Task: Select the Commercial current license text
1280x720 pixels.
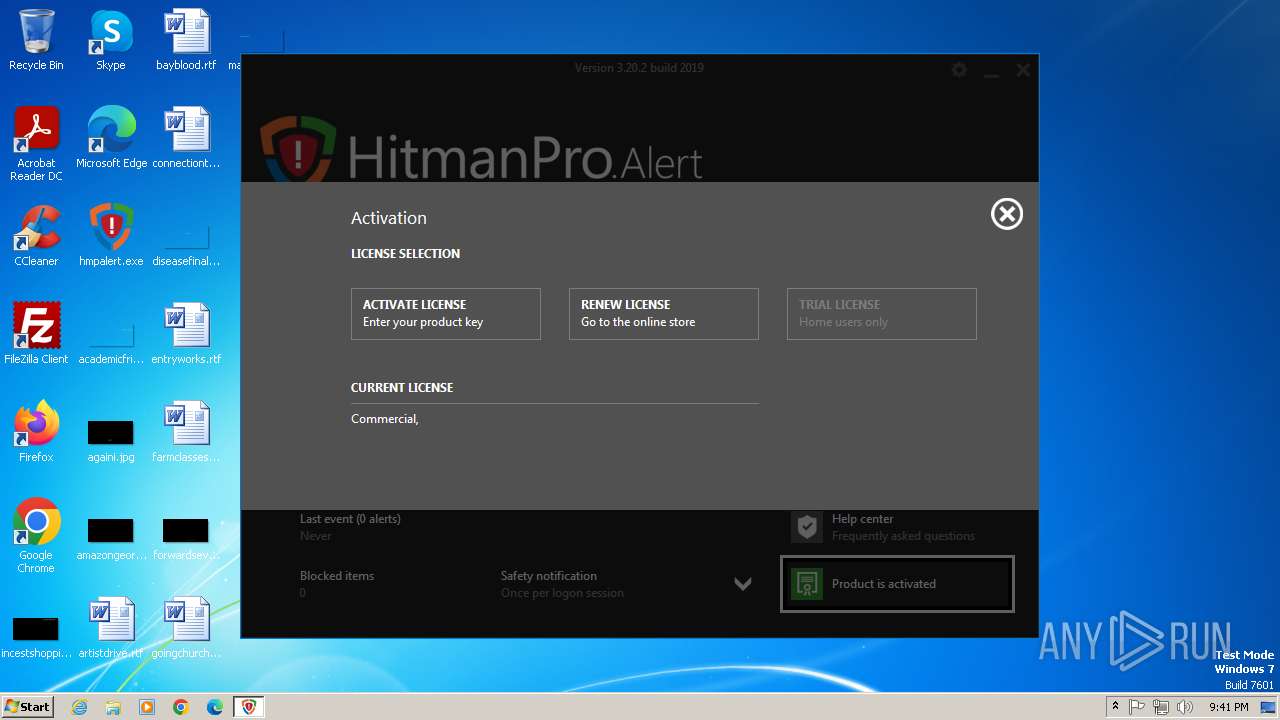Action: [385, 419]
